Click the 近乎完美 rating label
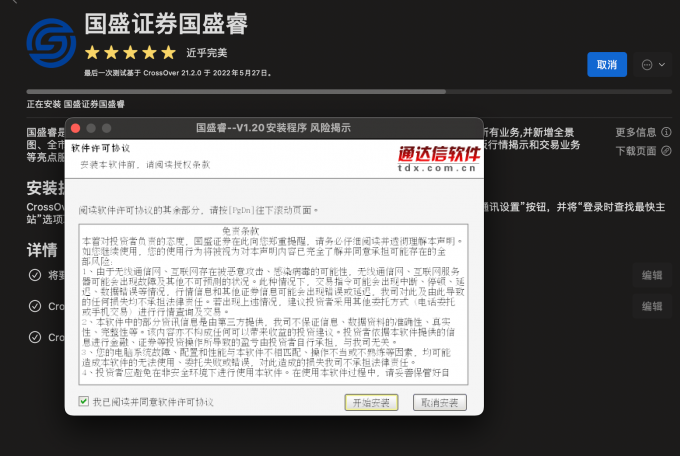The height and width of the screenshot is (456, 680). point(207,53)
